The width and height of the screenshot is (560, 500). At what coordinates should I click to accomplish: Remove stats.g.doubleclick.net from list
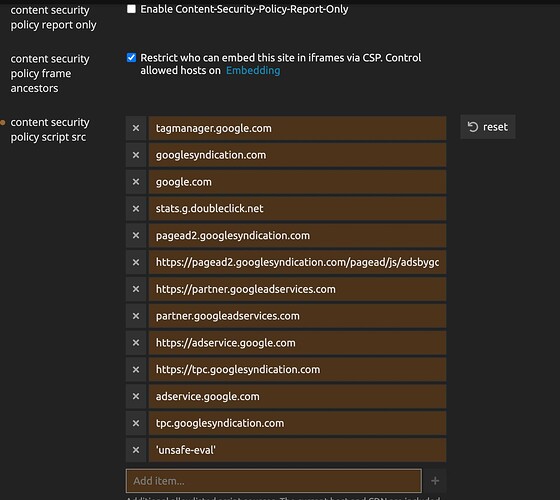(136, 209)
